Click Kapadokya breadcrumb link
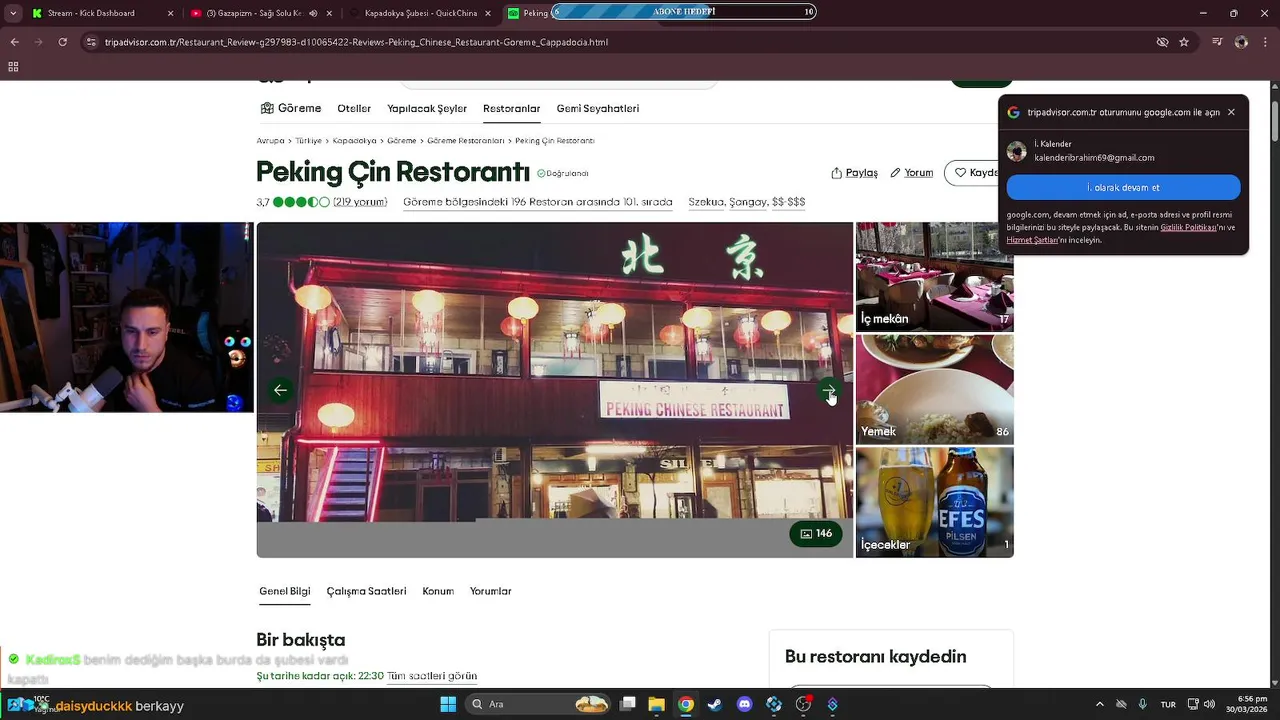 (354, 141)
